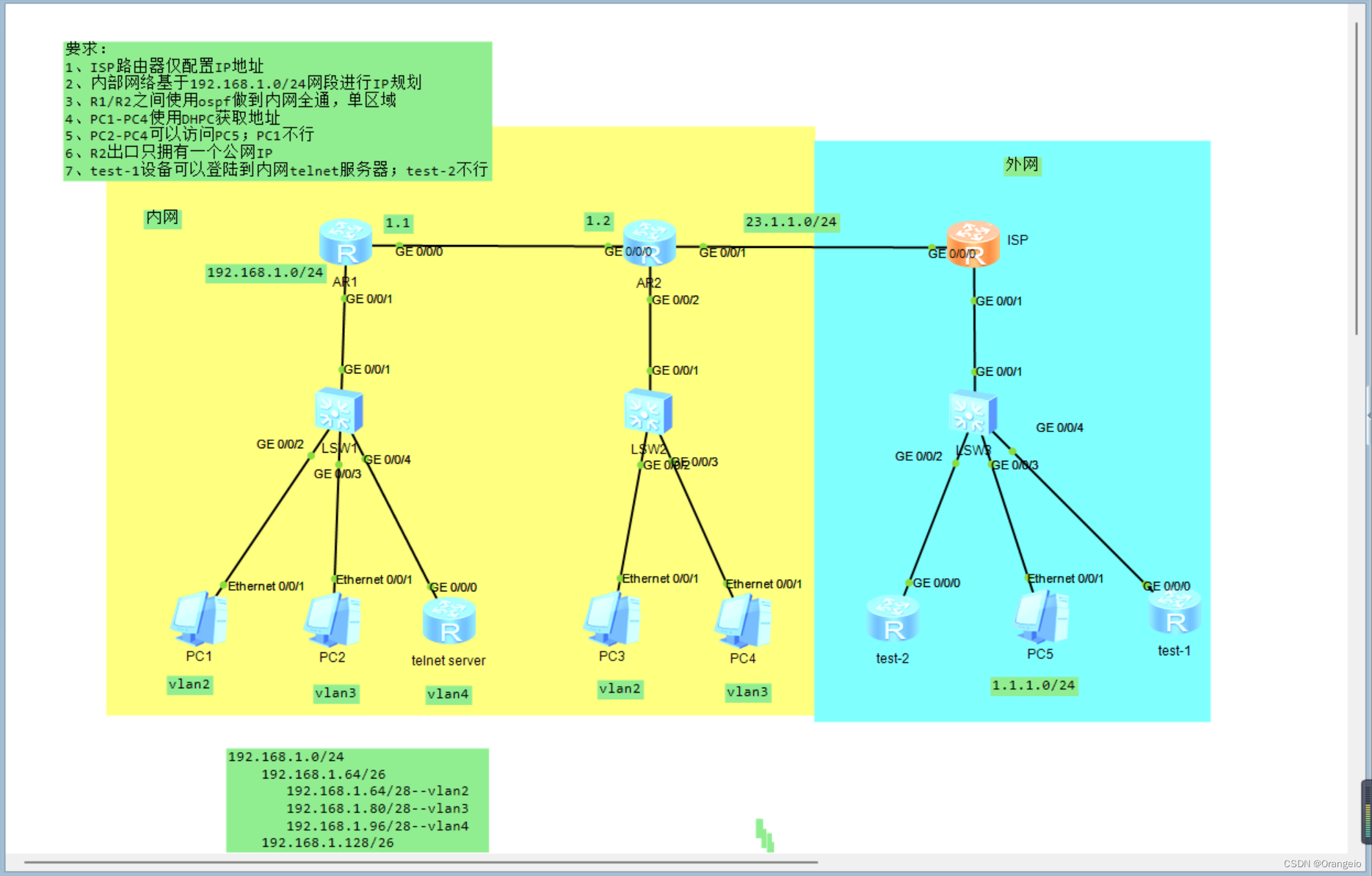
Task: Click GE 0/0/0 port label on AR1
Action: [419, 252]
